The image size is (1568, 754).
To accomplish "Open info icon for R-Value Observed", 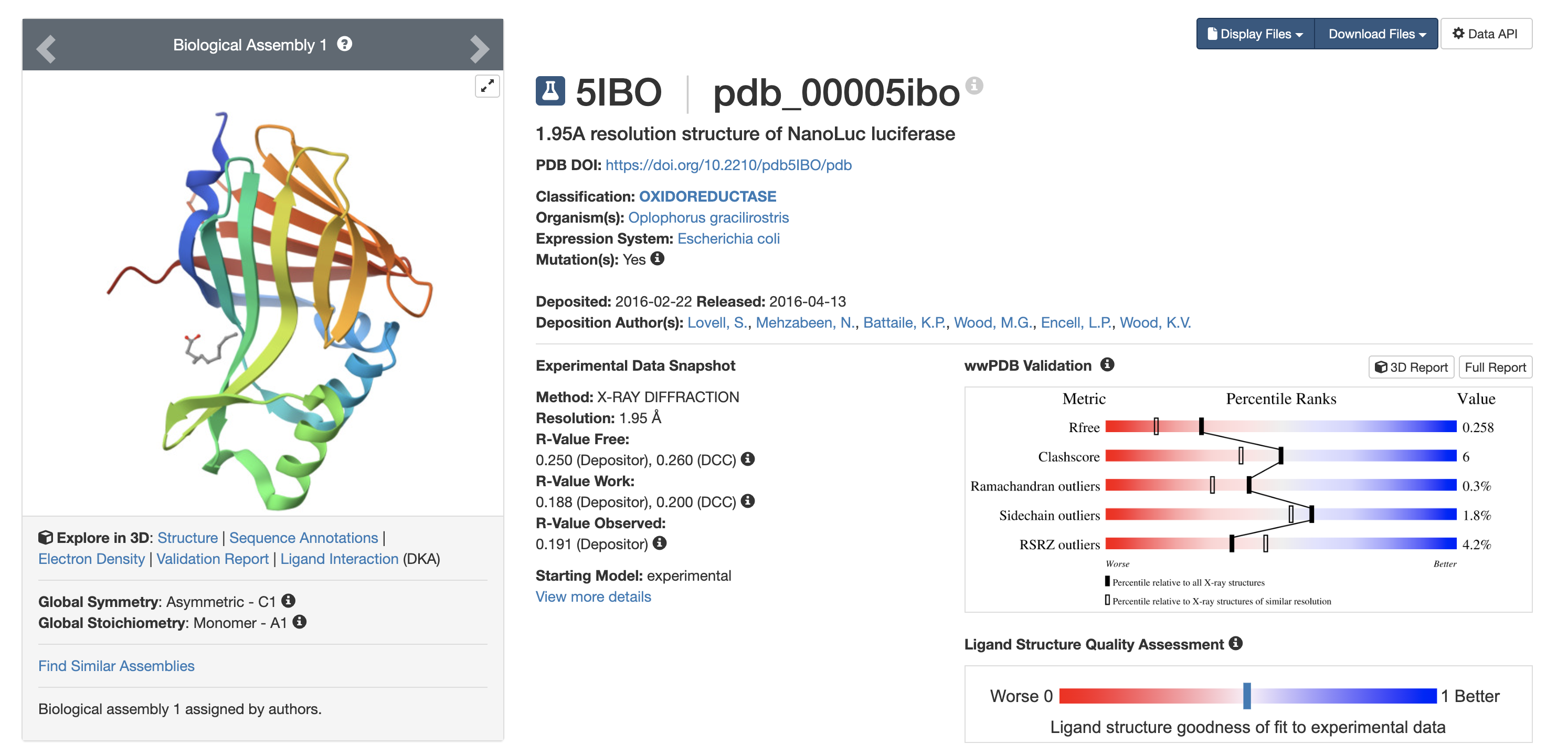I will click(x=660, y=543).
